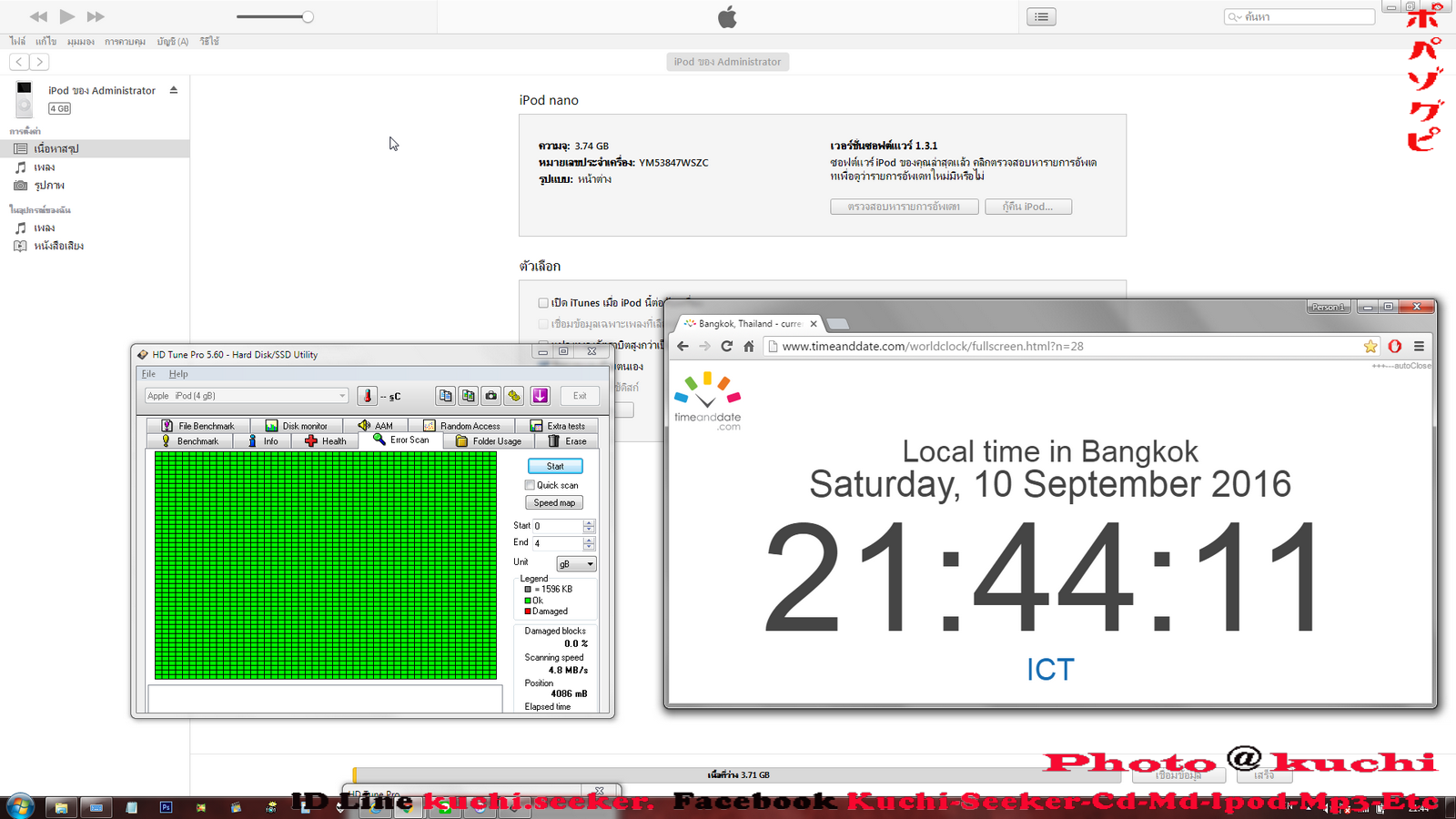Open the Unit gB dropdown
Viewport: 1456px width, 819px height.
(x=576, y=564)
